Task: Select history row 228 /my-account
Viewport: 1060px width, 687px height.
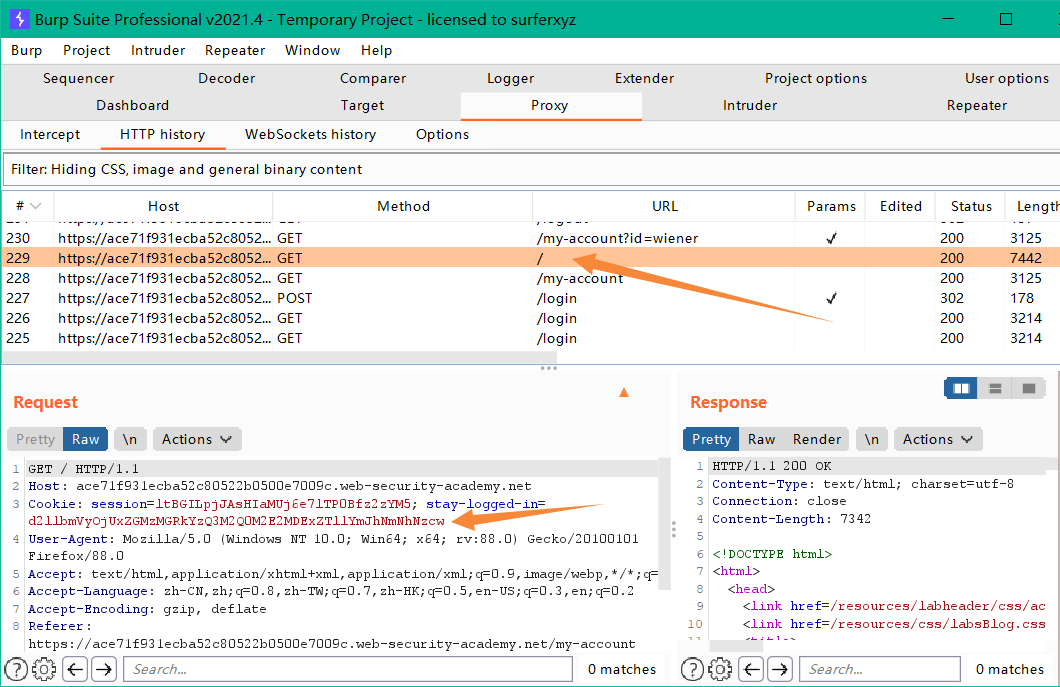Action: (531, 278)
